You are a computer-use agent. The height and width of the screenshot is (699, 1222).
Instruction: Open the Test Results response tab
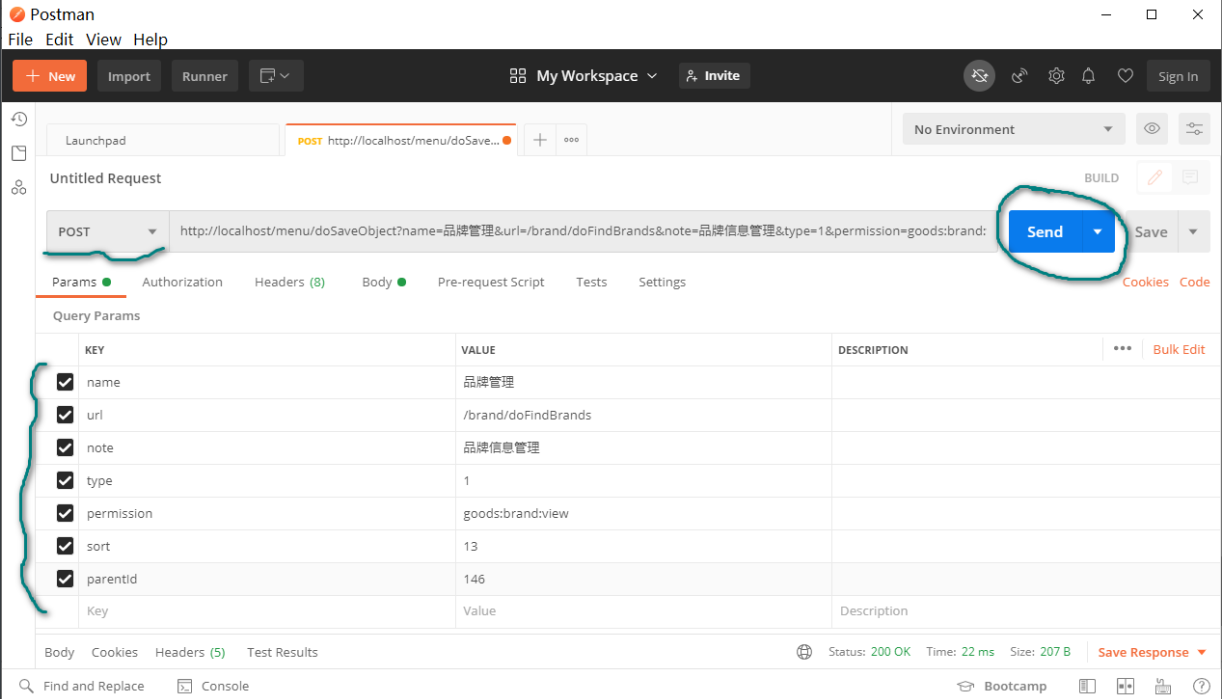coord(282,652)
